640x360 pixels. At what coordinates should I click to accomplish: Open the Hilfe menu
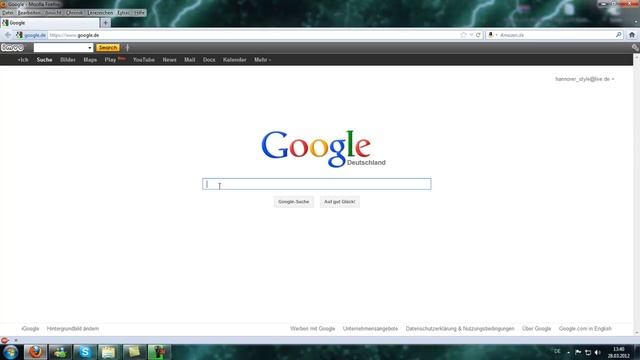(x=140, y=13)
